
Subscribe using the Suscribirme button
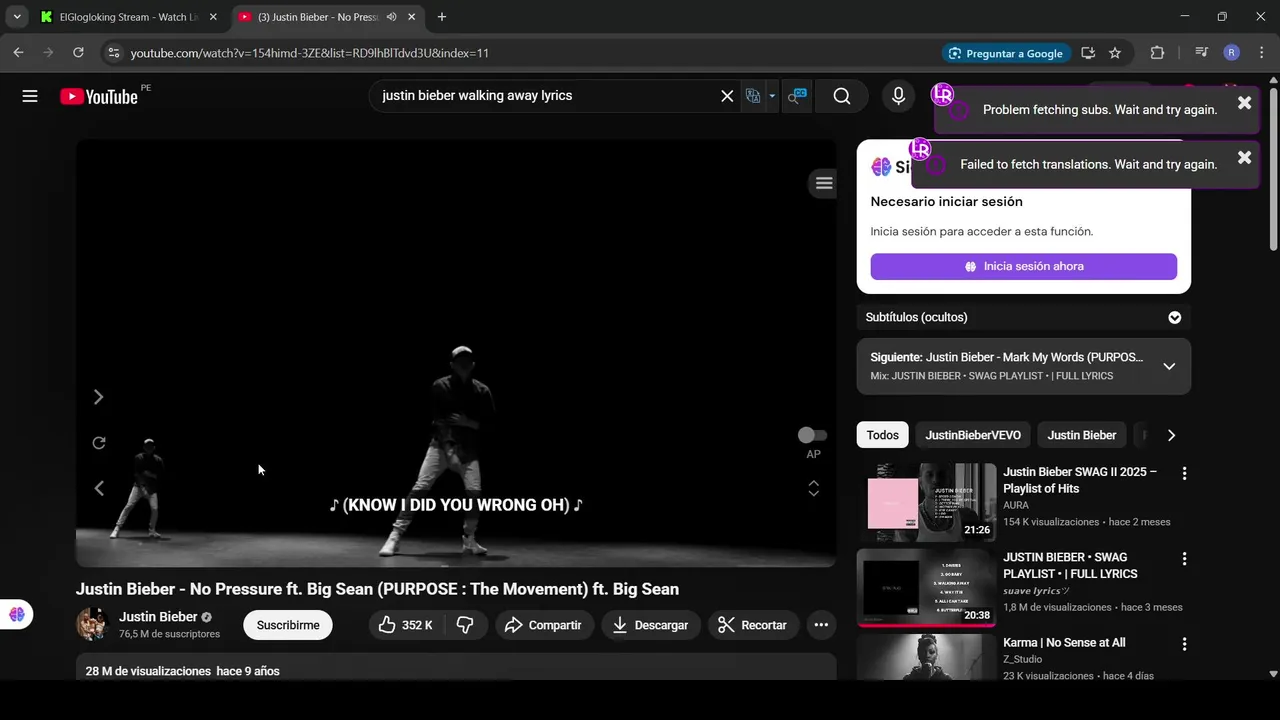(288, 625)
